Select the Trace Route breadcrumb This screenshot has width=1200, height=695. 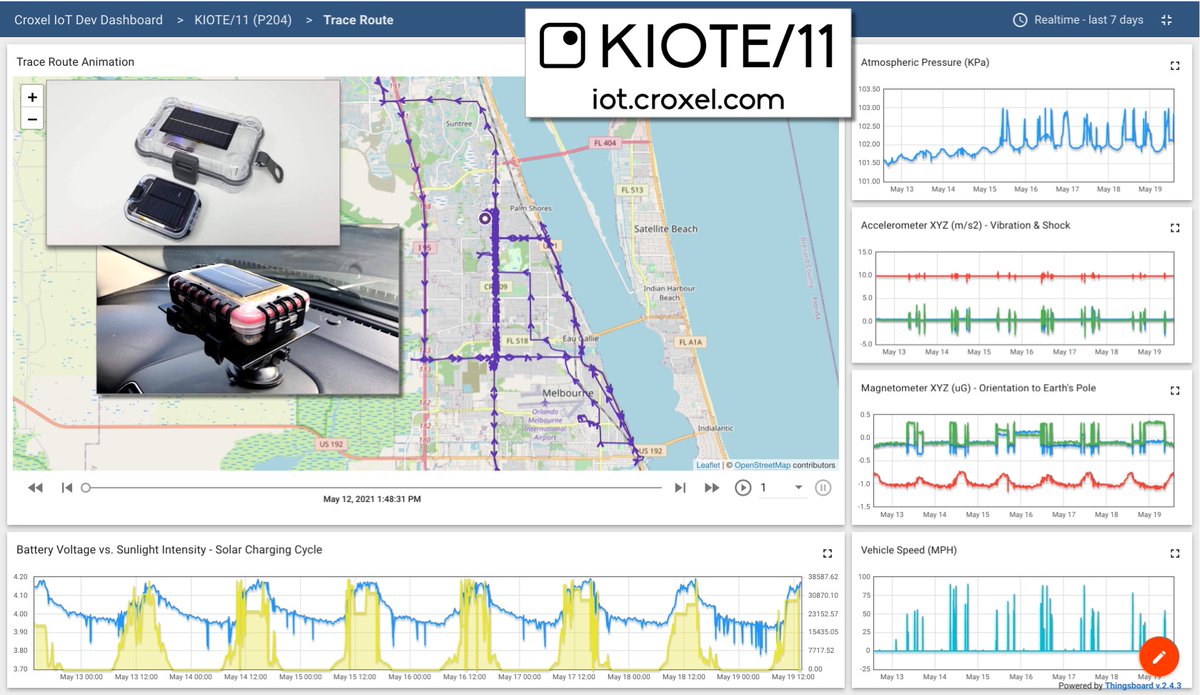[358, 20]
